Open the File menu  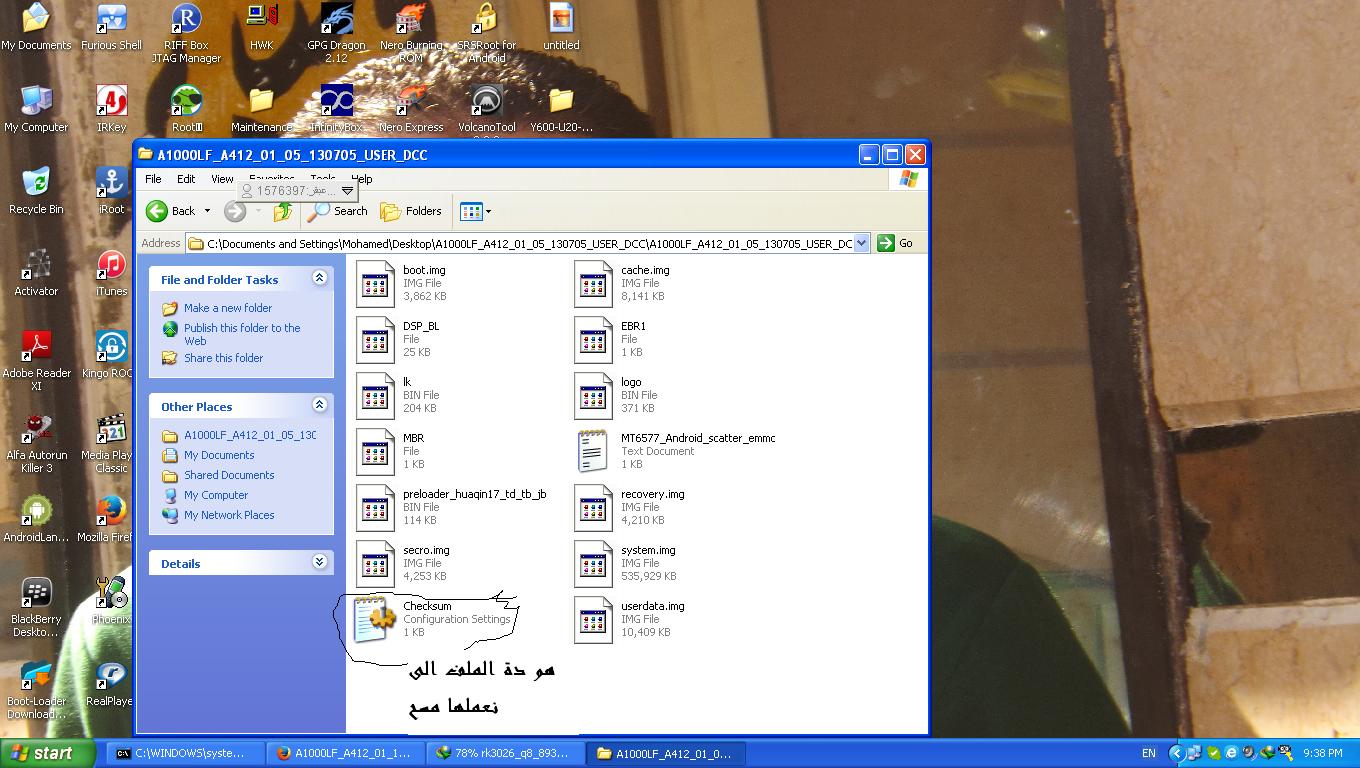[153, 179]
